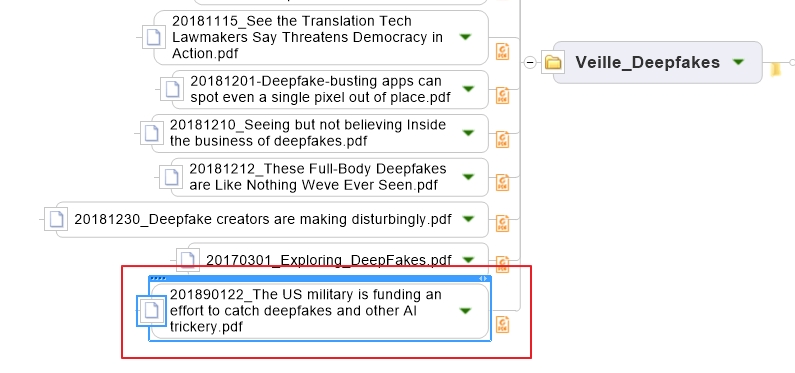Click the document icon of the selected US military node
795x373 pixels.
(151, 310)
